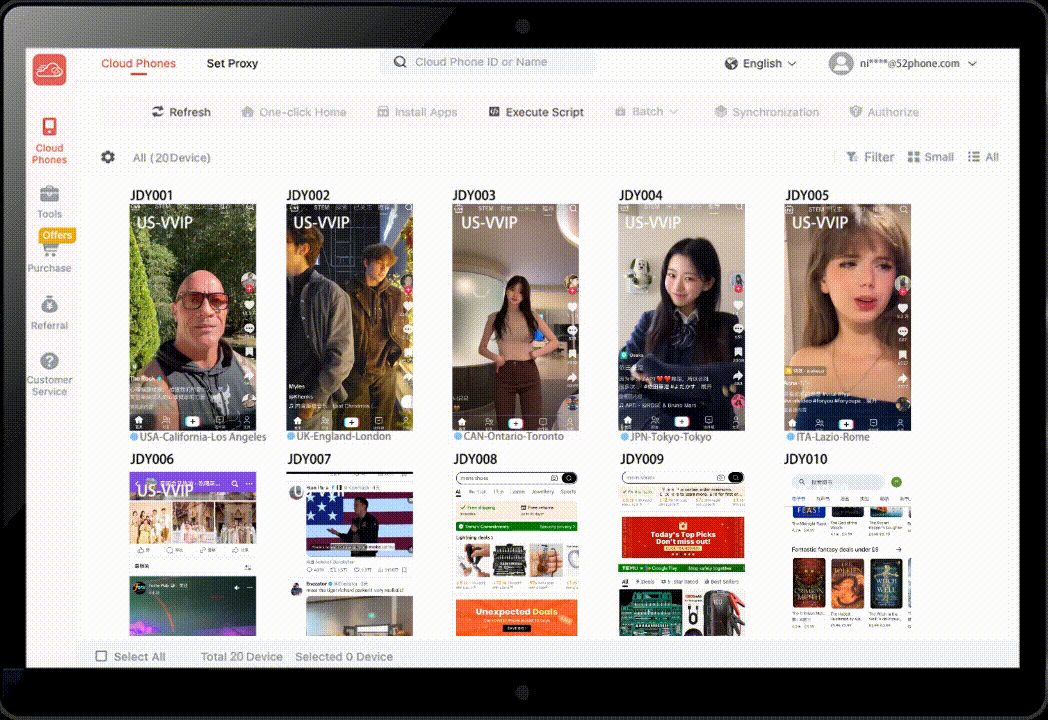Click Synchronization in toolbar
The image size is (1048, 720).
point(767,112)
